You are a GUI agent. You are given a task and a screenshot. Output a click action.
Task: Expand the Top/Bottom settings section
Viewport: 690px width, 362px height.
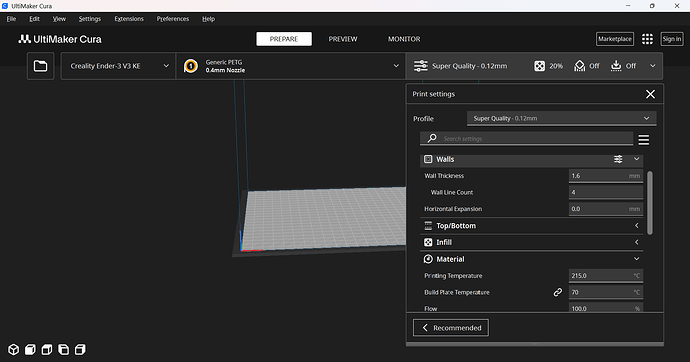(532, 226)
